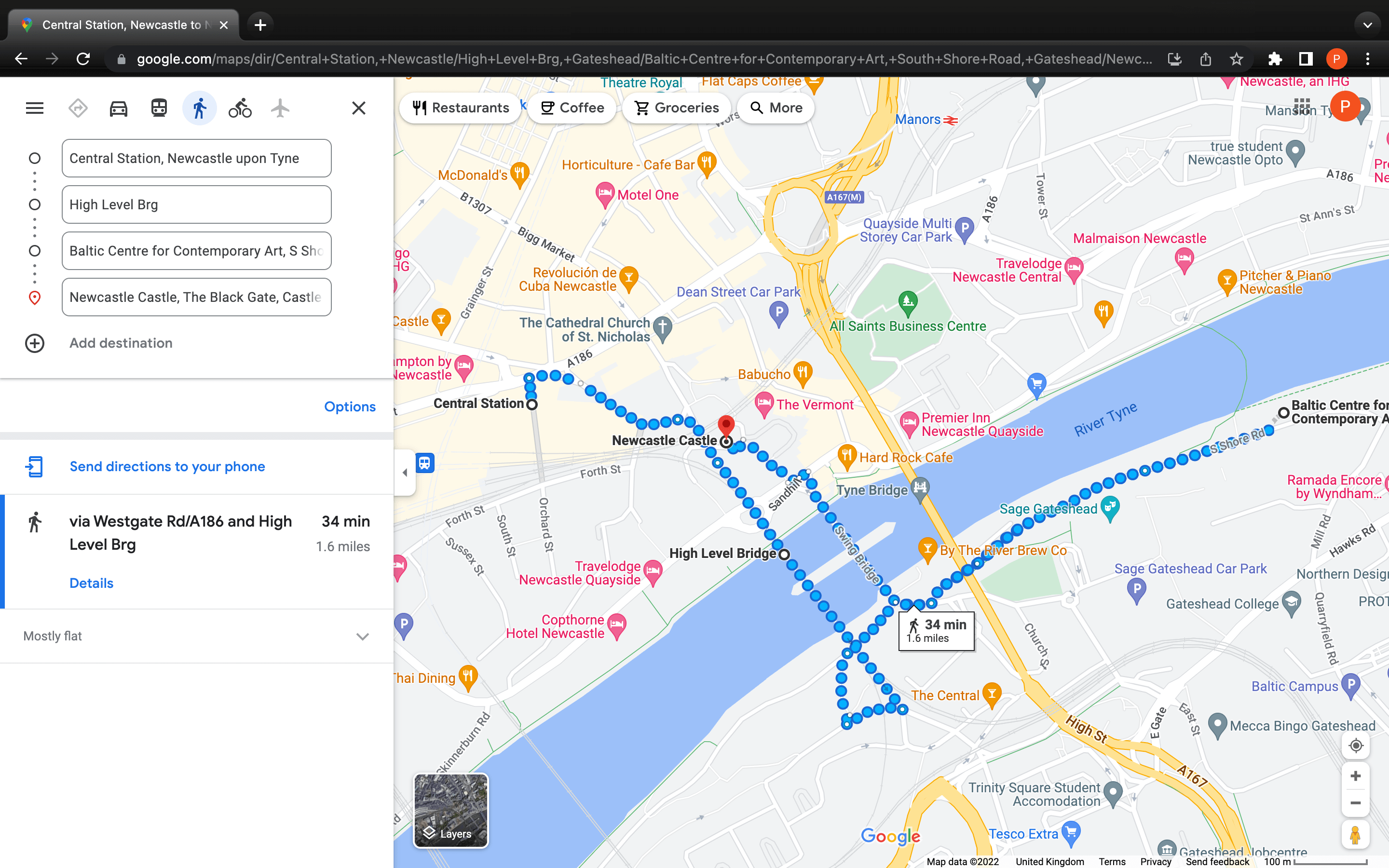1389x868 pixels.
Task: Go back in browser
Action: pyautogui.click(x=21, y=58)
